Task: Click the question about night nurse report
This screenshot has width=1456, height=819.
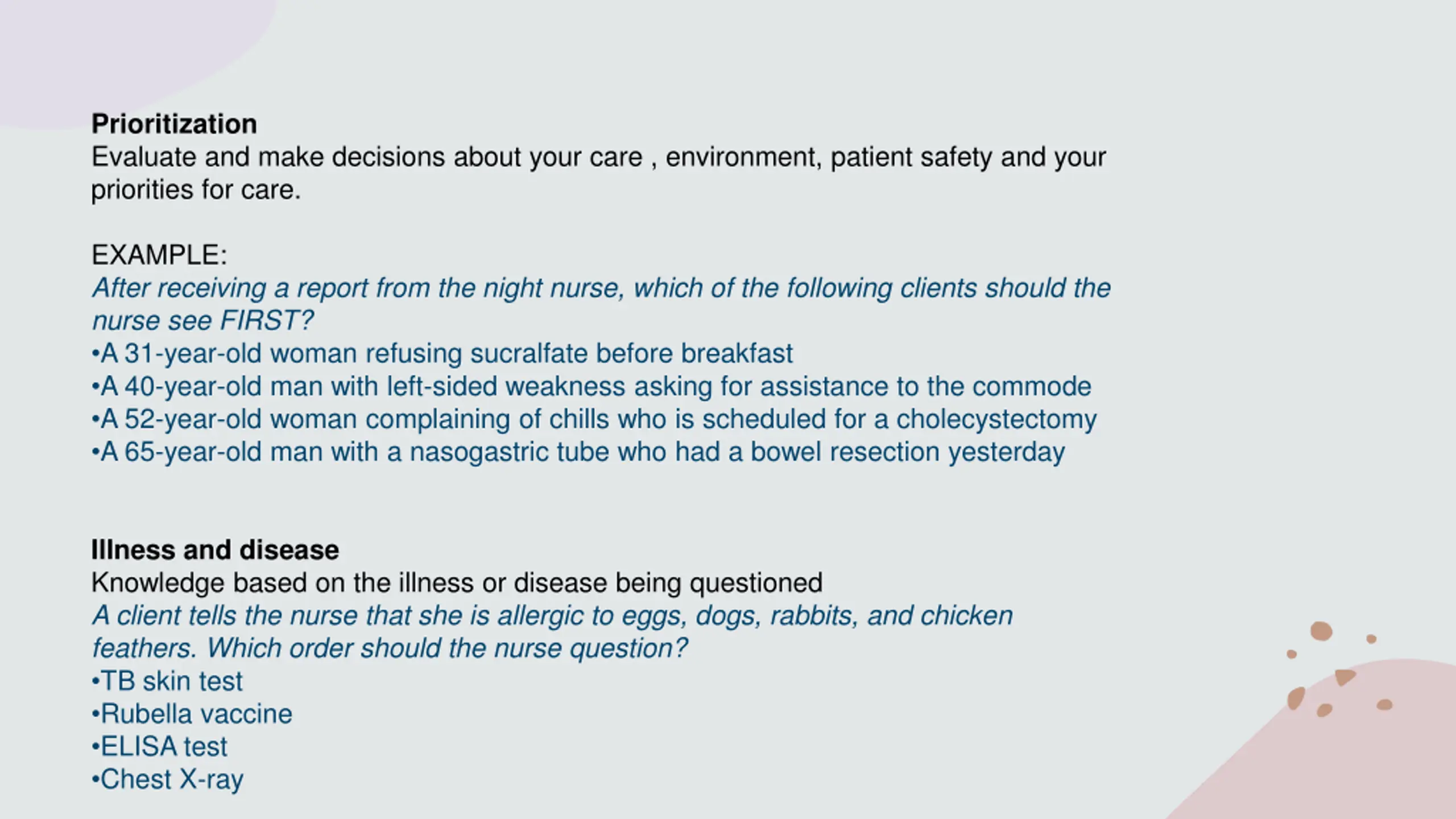Action: click(601, 304)
